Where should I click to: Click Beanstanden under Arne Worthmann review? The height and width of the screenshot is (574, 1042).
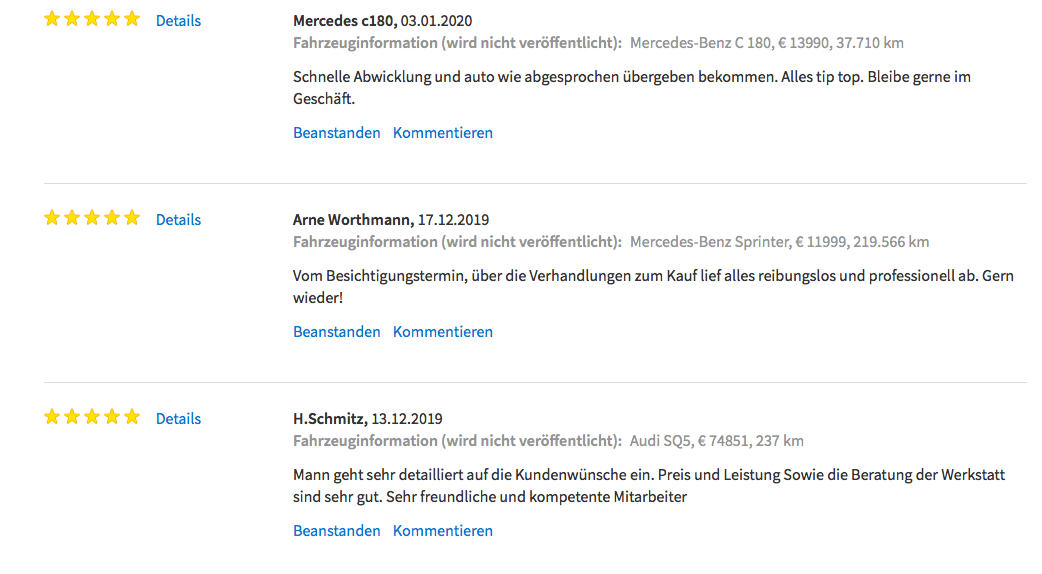tap(337, 332)
